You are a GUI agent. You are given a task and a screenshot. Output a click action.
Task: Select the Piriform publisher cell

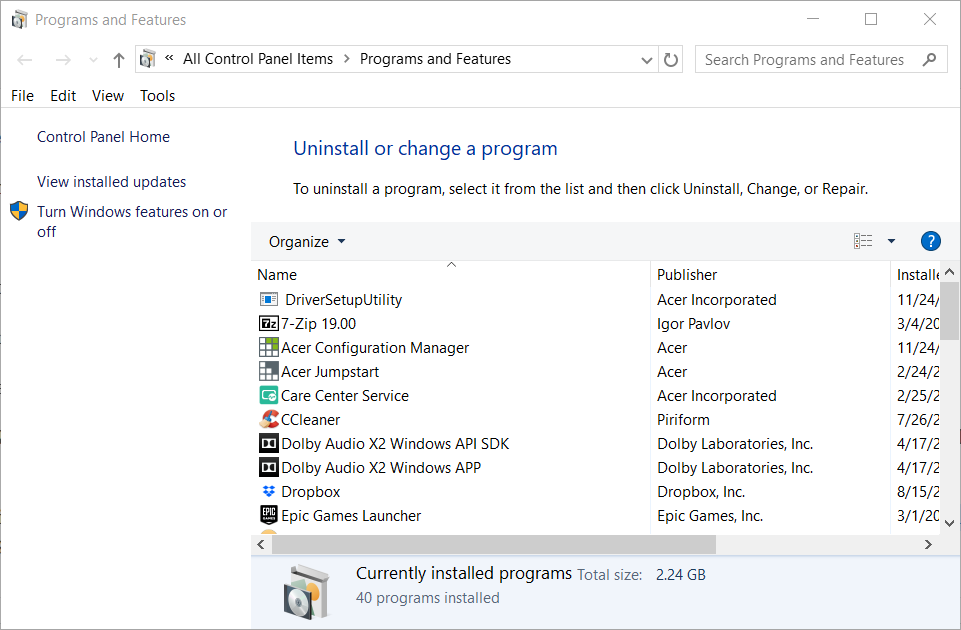[x=683, y=420]
